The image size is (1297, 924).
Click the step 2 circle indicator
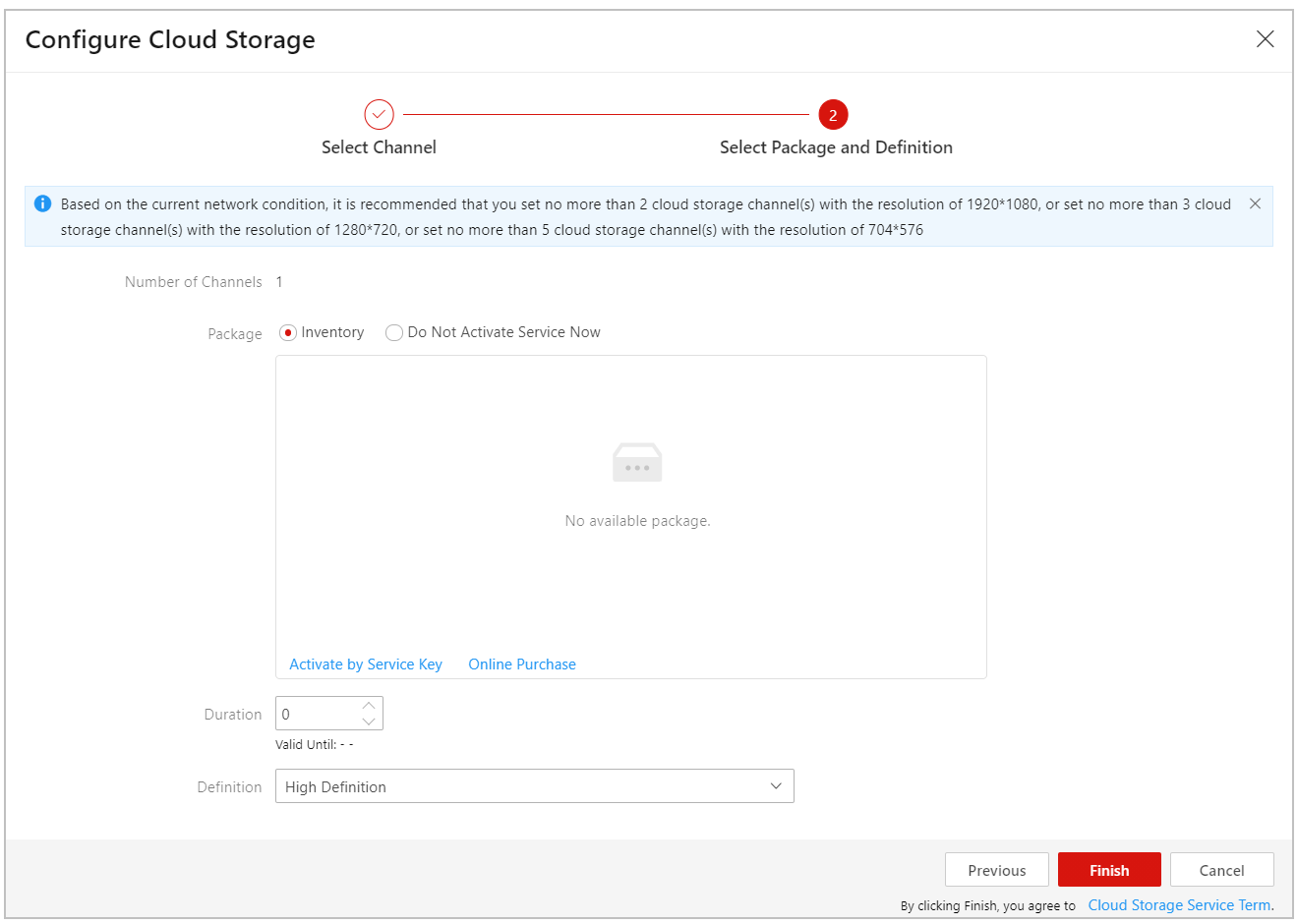click(833, 115)
